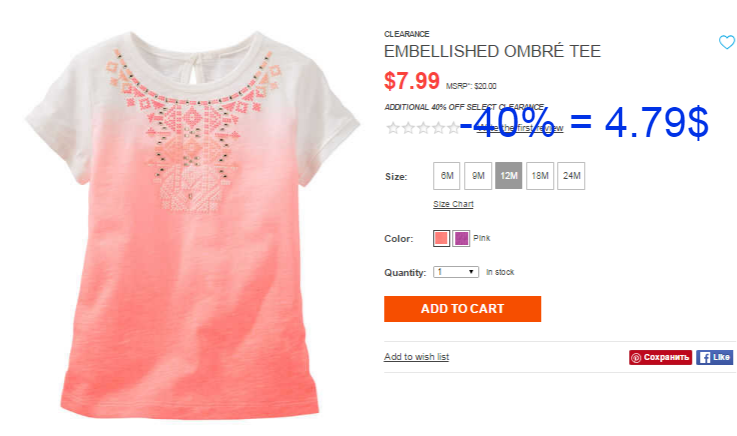
Task: Click the Facebook Like button
Action: 714,357
